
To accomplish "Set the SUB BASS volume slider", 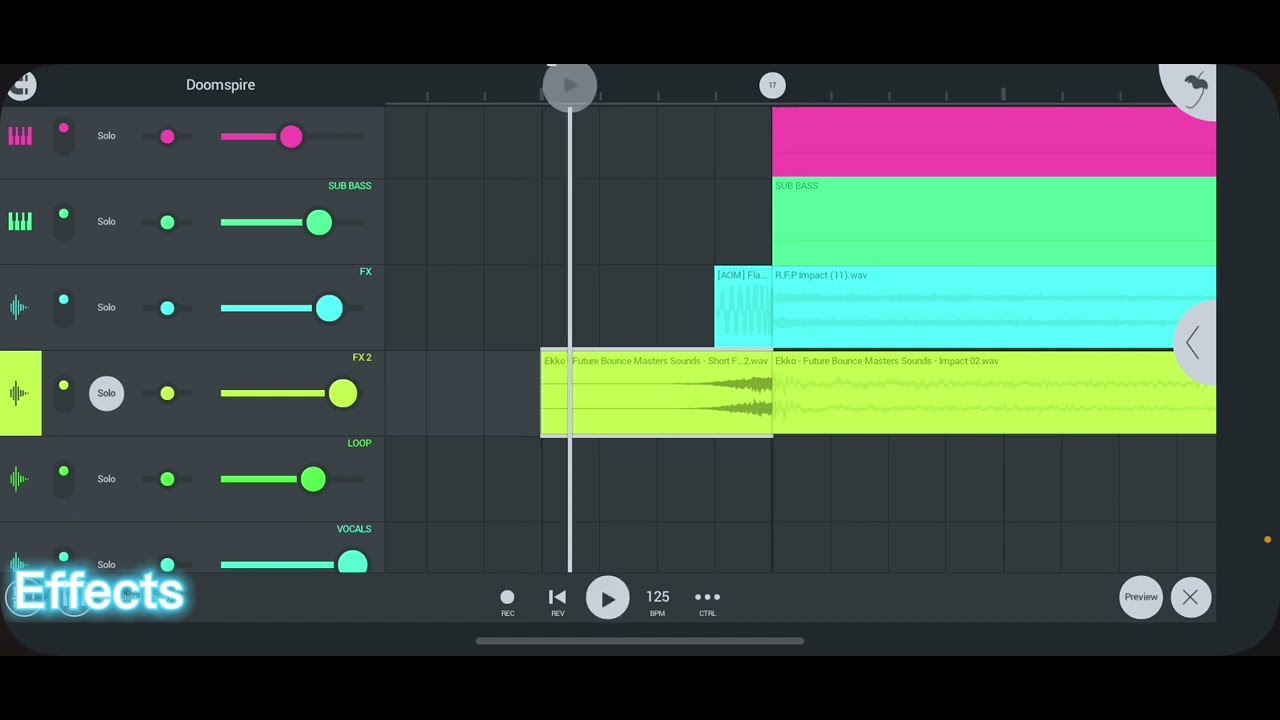I will tap(292, 222).
